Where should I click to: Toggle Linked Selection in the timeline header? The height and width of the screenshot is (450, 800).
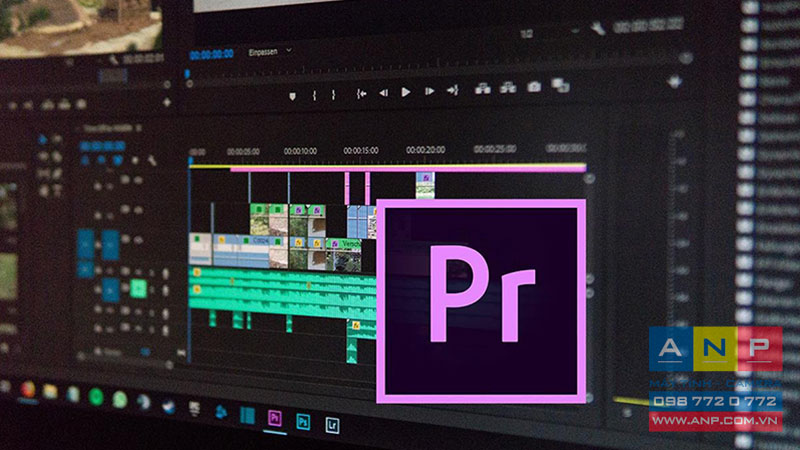point(118,161)
